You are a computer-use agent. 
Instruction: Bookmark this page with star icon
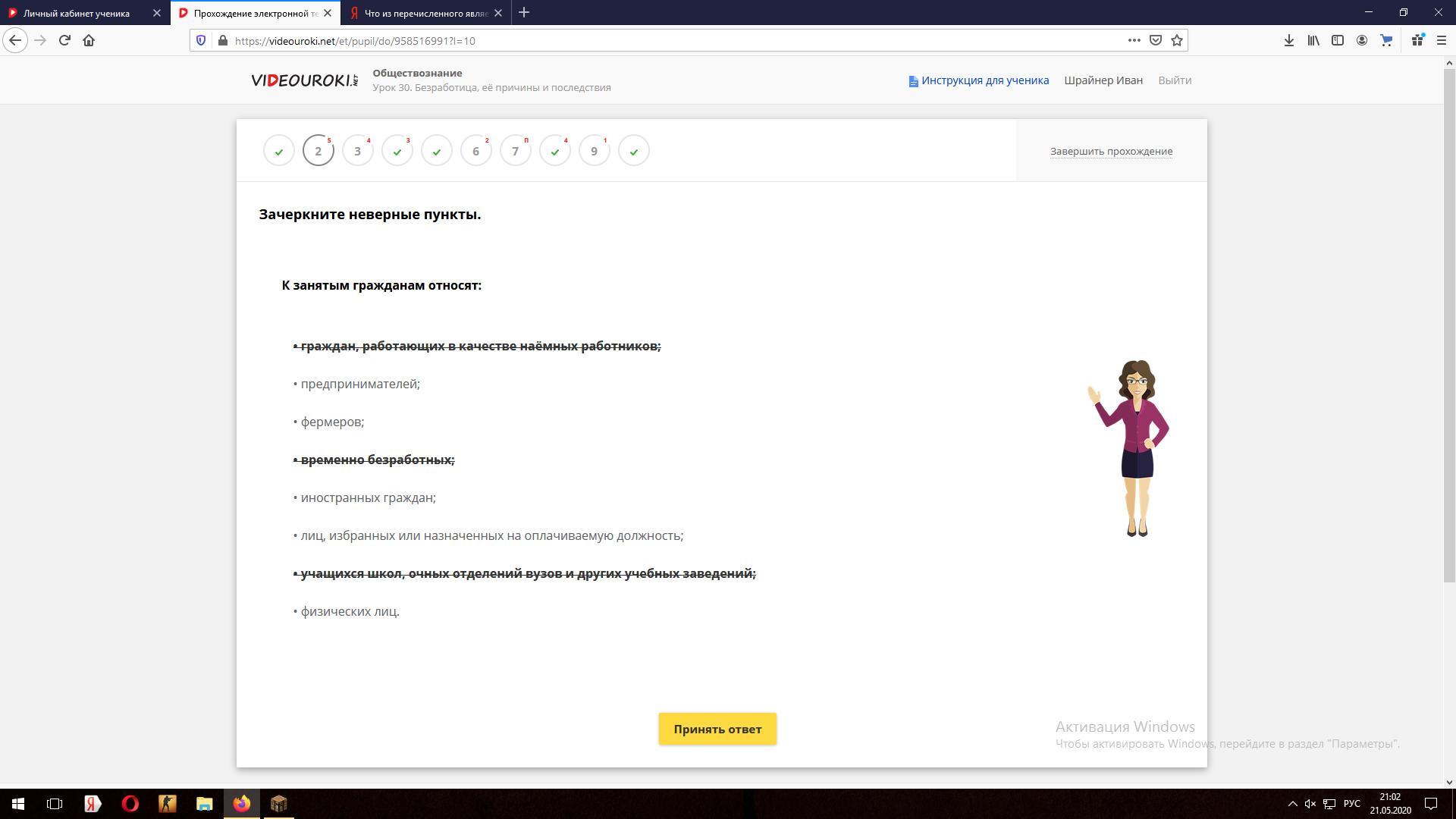(x=1177, y=40)
